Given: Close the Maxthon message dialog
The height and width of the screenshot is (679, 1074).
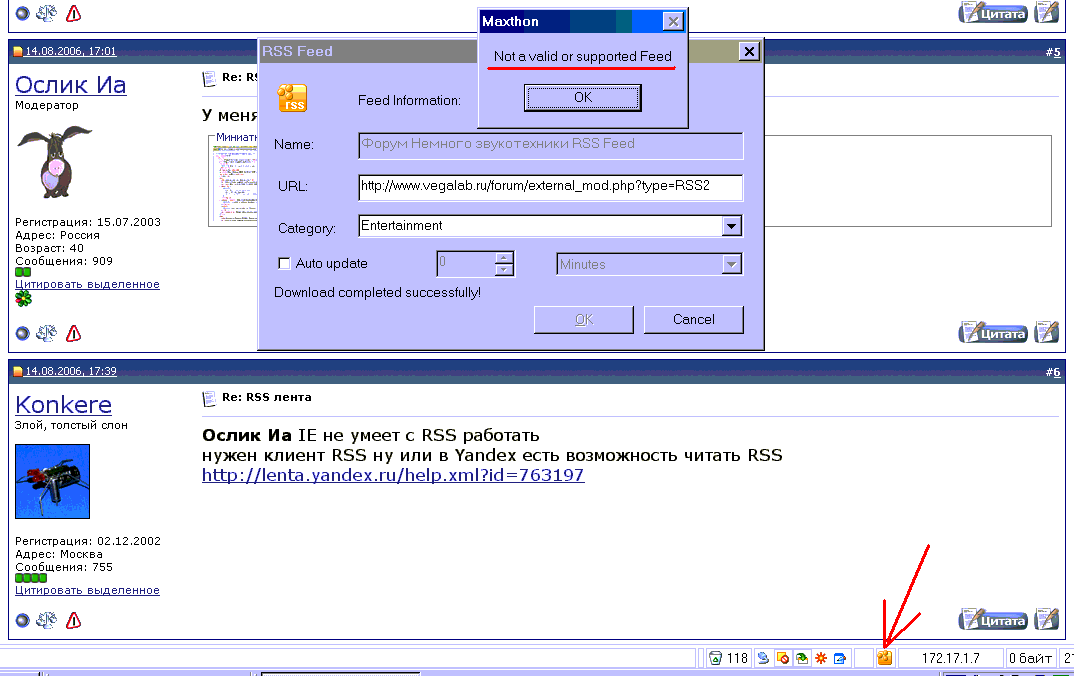Looking at the screenshot, I should (x=673, y=21).
